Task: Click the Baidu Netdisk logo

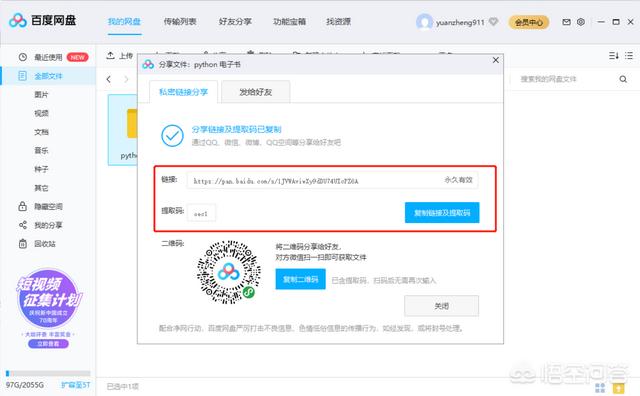Action: click(x=42, y=20)
